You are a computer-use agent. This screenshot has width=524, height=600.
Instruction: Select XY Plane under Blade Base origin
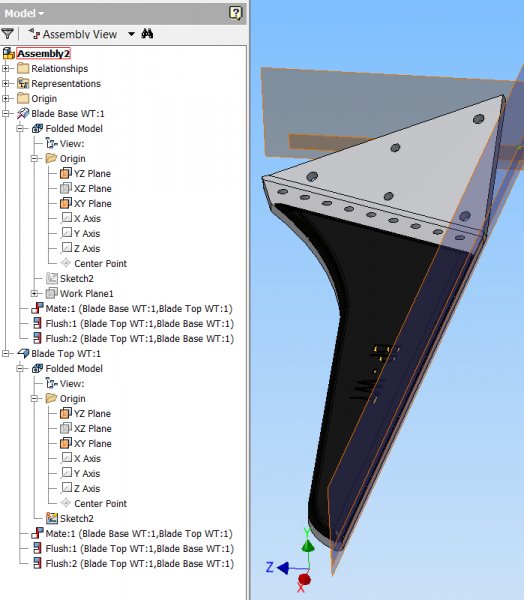pyautogui.click(x=85, y=204)
